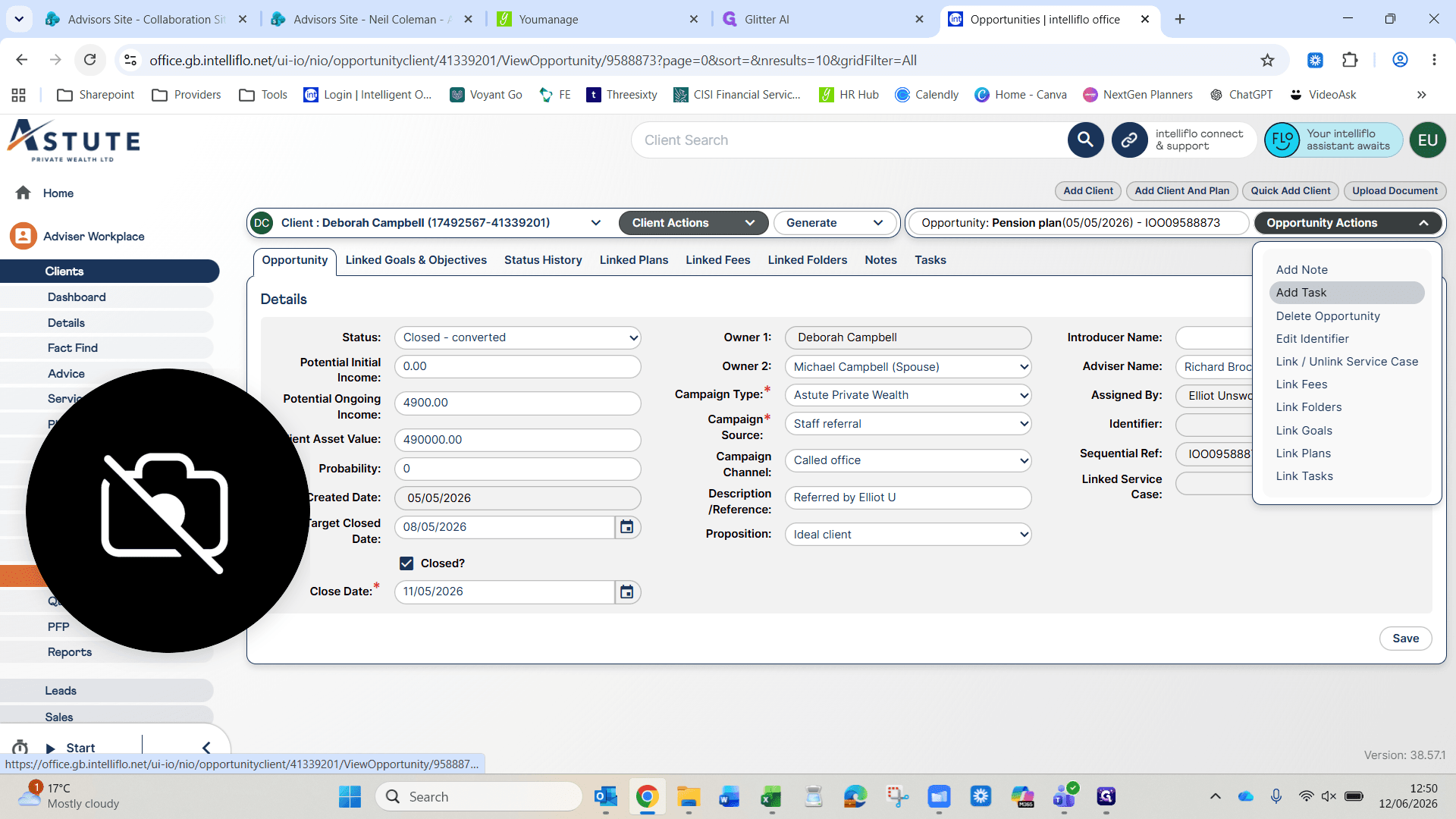The image size is (1456, 819).
Task: Open the Campaign Source dropdown
Action: [908, 424]
